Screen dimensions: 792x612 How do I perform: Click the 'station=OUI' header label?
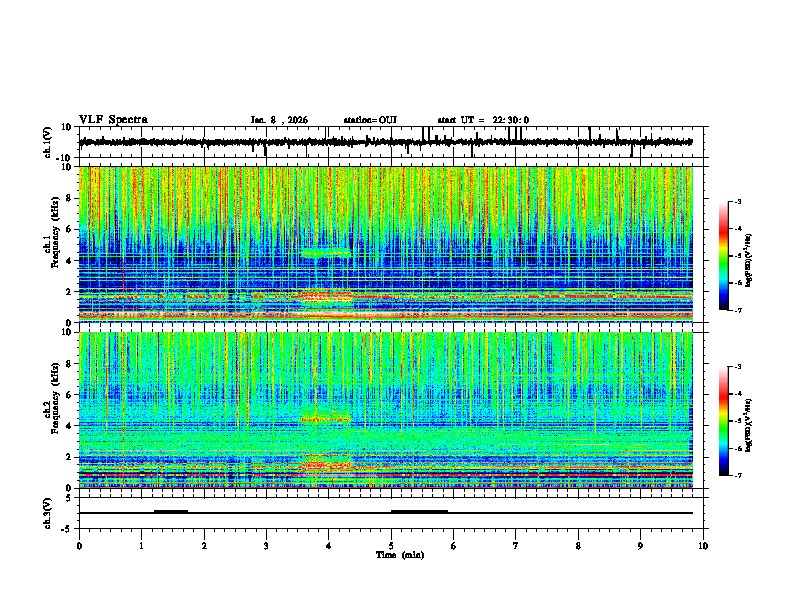click(x=370, y=120)
